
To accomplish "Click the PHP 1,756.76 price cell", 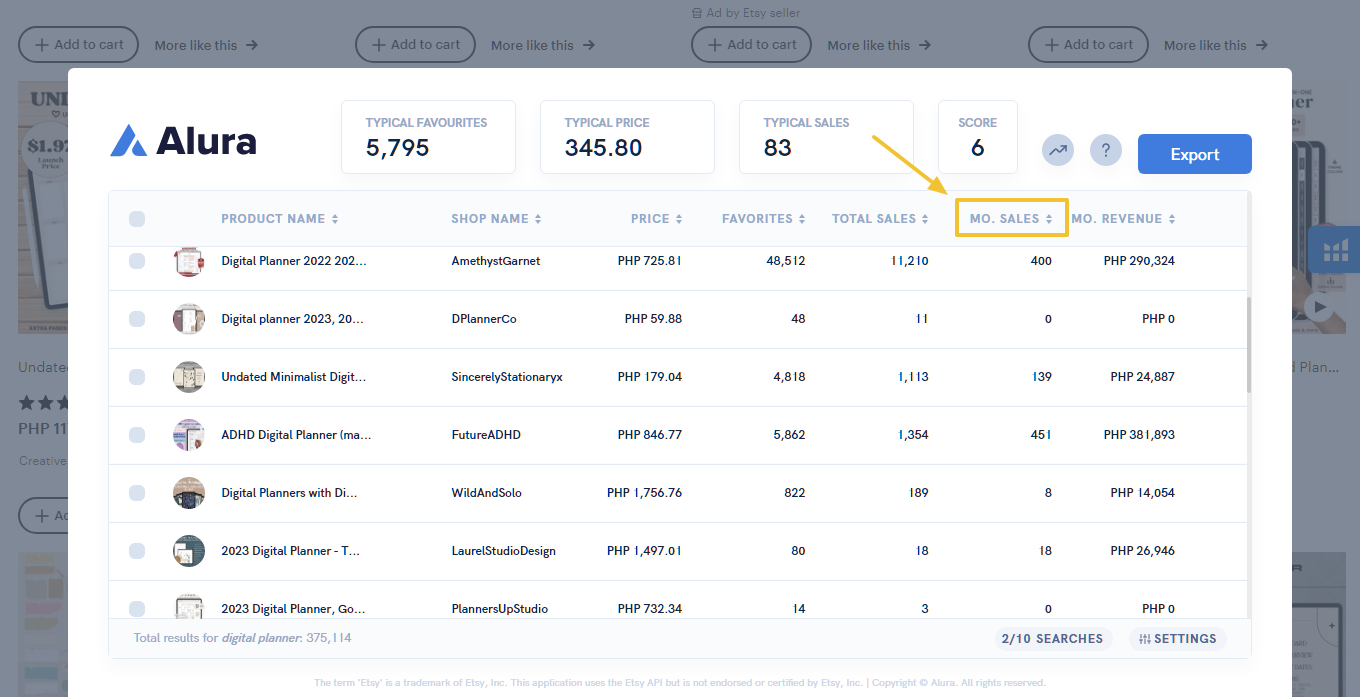I will (x=644, y=493).
